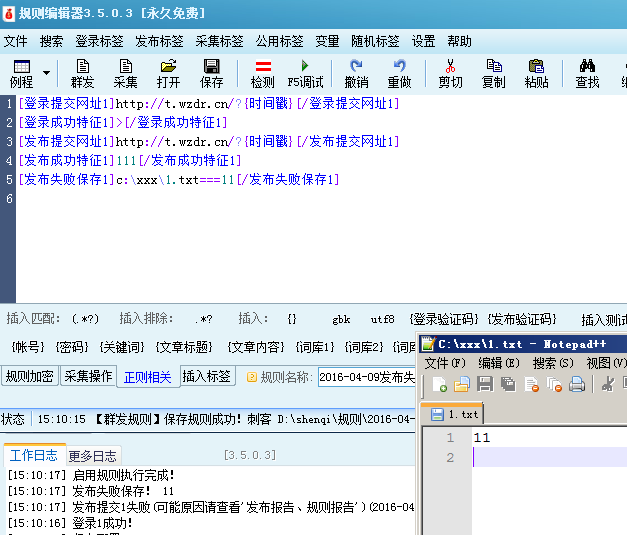Open the 变量 menu
The image size is (627, 535).
coord(327,41)
